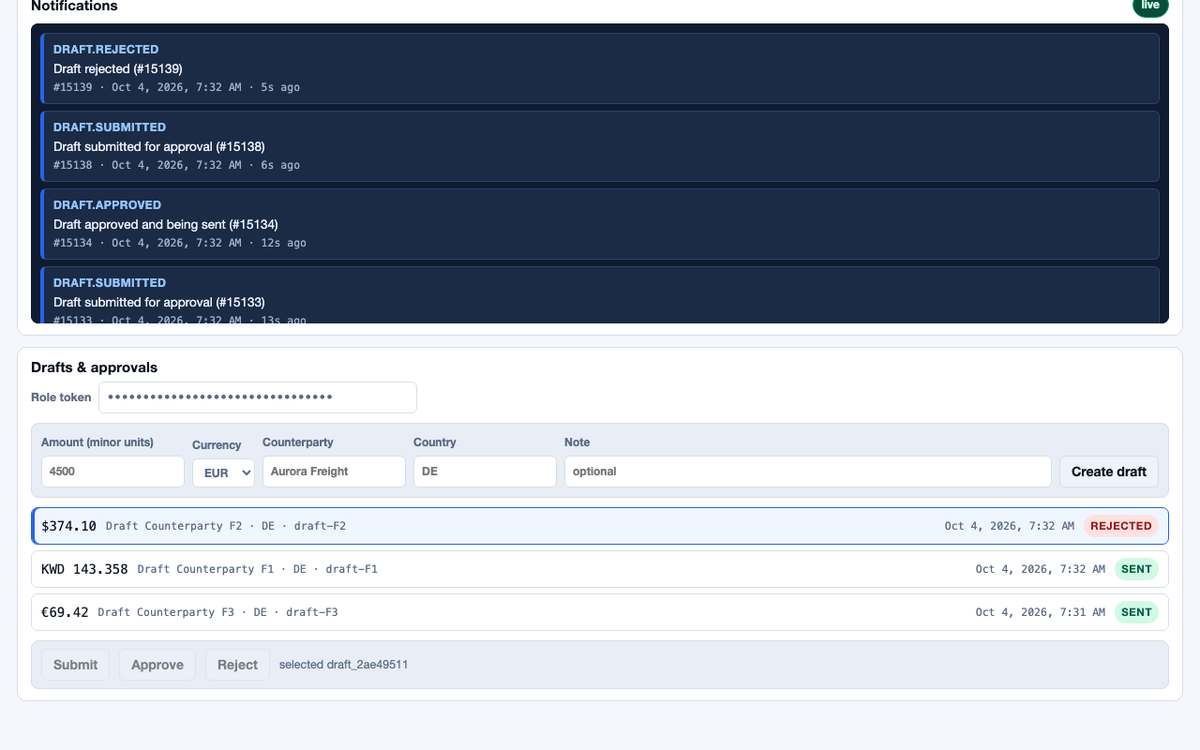The height and width of the screenshot is (750, 1200).
Task: Focus the Counterparty field Aurora Freight
Action: (334, 471)
